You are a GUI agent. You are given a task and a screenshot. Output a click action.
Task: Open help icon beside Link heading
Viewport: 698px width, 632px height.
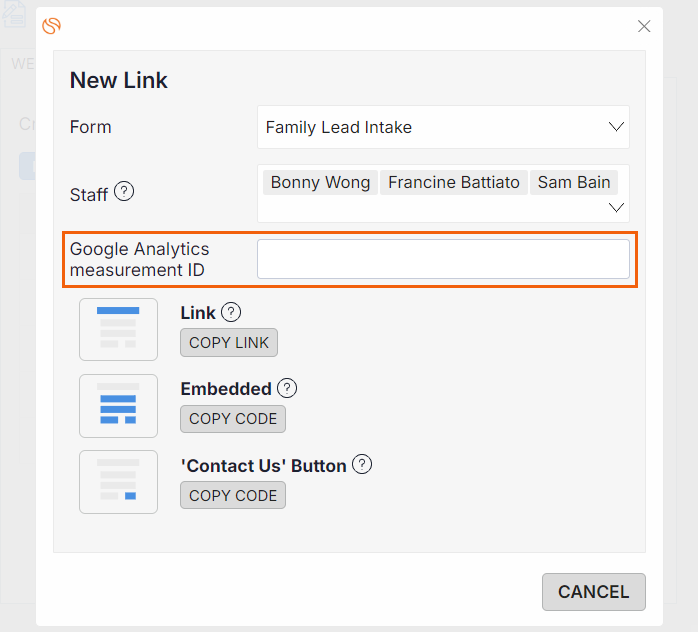tap(231, 312)
